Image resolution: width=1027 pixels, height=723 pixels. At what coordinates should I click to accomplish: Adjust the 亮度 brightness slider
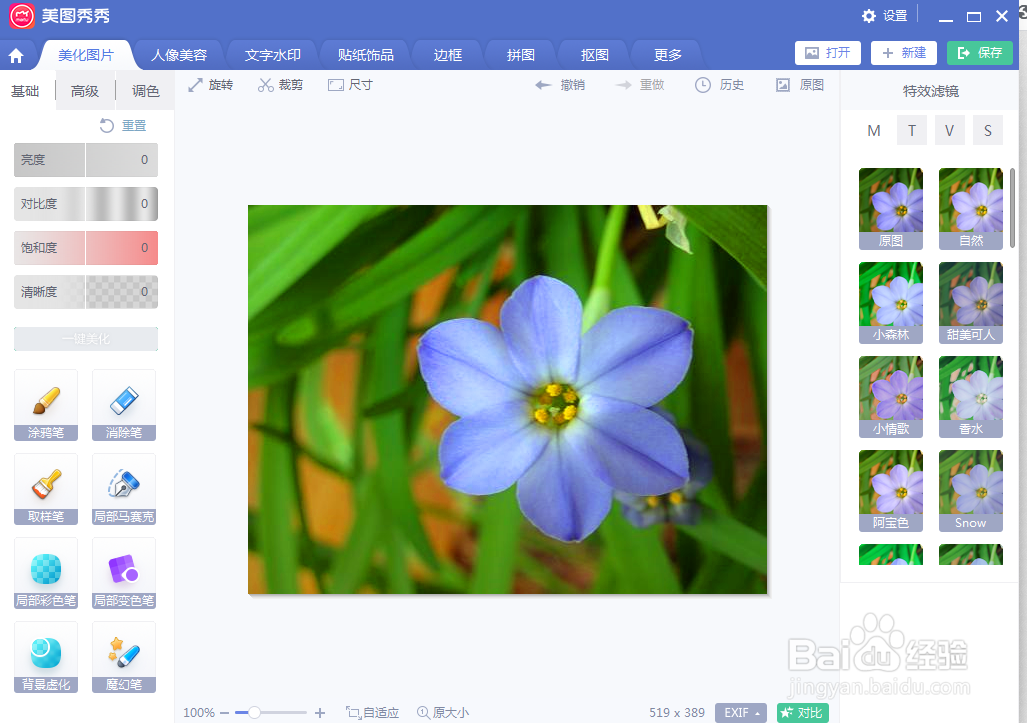click(x=86, y=160)
